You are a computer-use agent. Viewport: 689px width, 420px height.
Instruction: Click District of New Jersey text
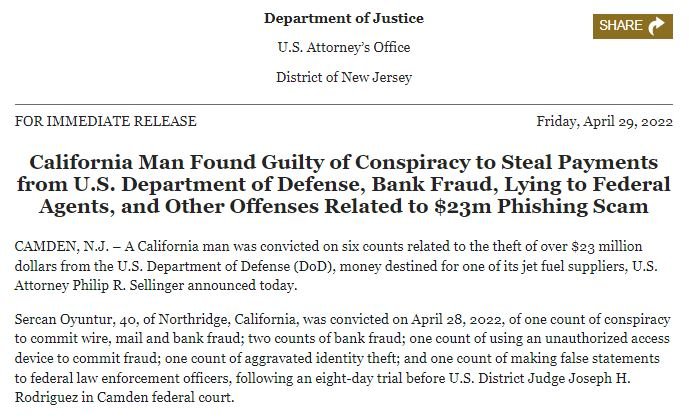(x=344, y=77)
